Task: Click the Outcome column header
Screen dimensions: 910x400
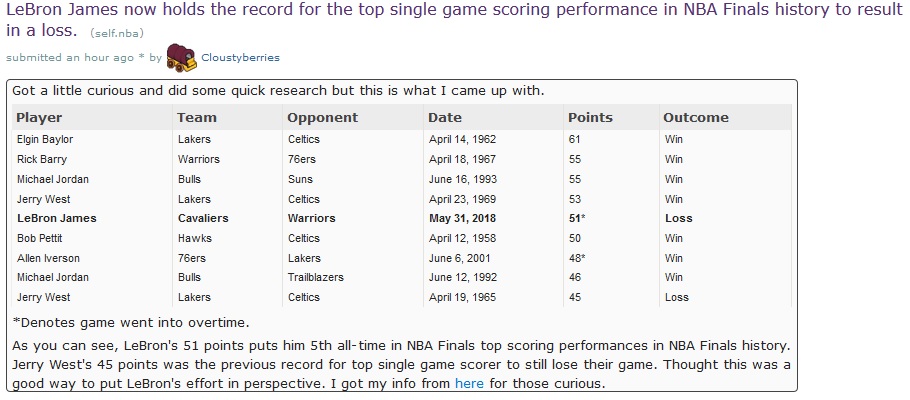Action: [696, 117]
